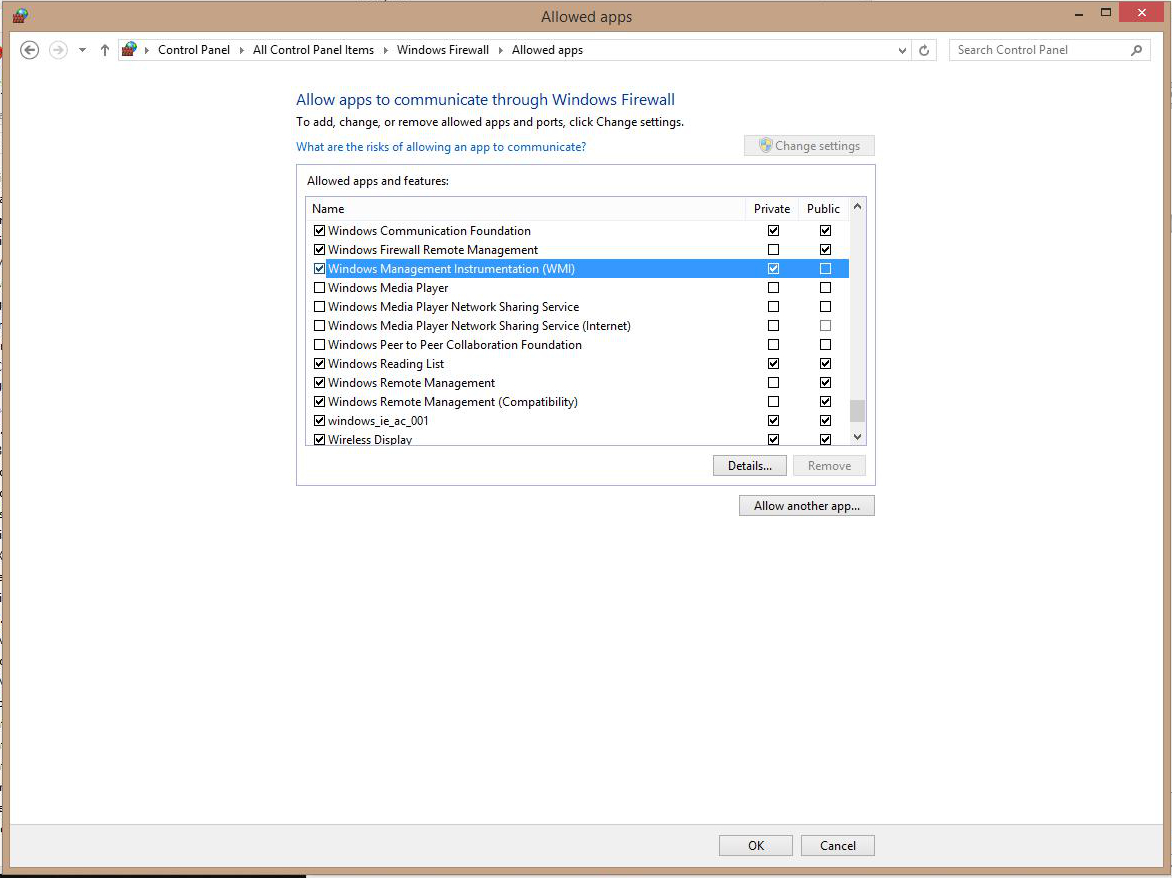The height and width of the screenshot is (878, 1172).
Task: Maximize the Allowed apps window
Action: pyautogui.click(x=1105, y=13)
